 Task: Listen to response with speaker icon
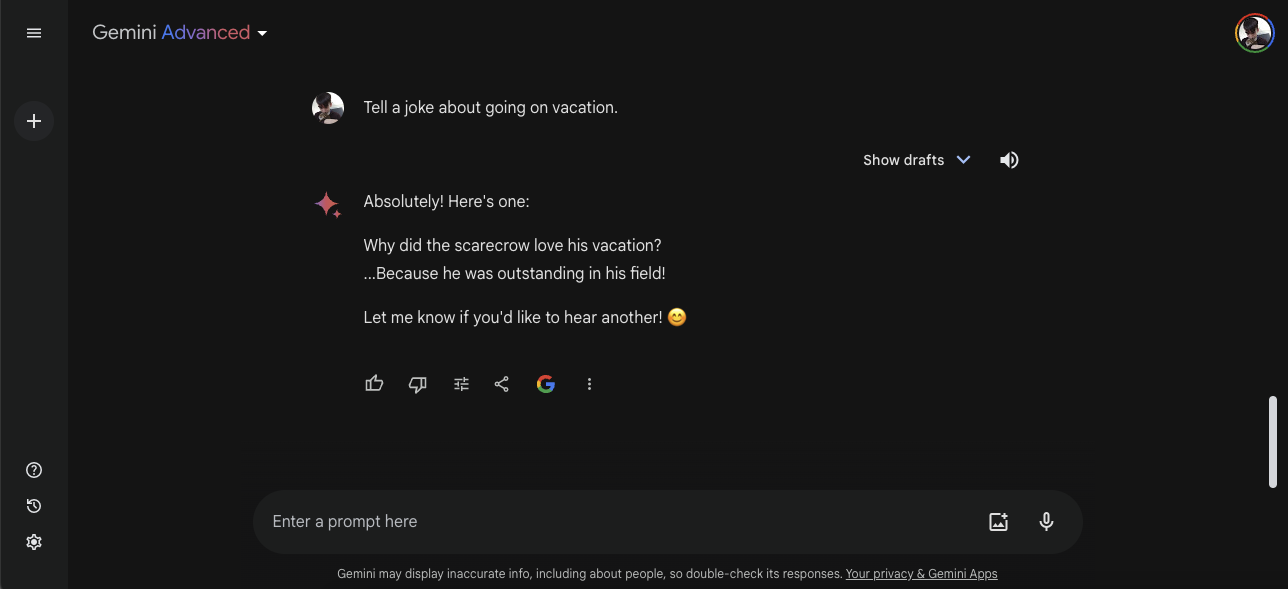coord(1009,160)
